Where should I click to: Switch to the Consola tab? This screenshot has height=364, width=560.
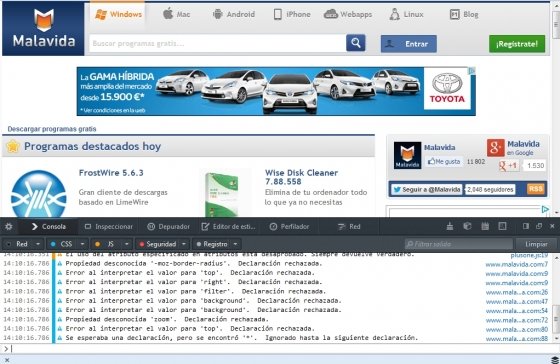pos(48,226)
